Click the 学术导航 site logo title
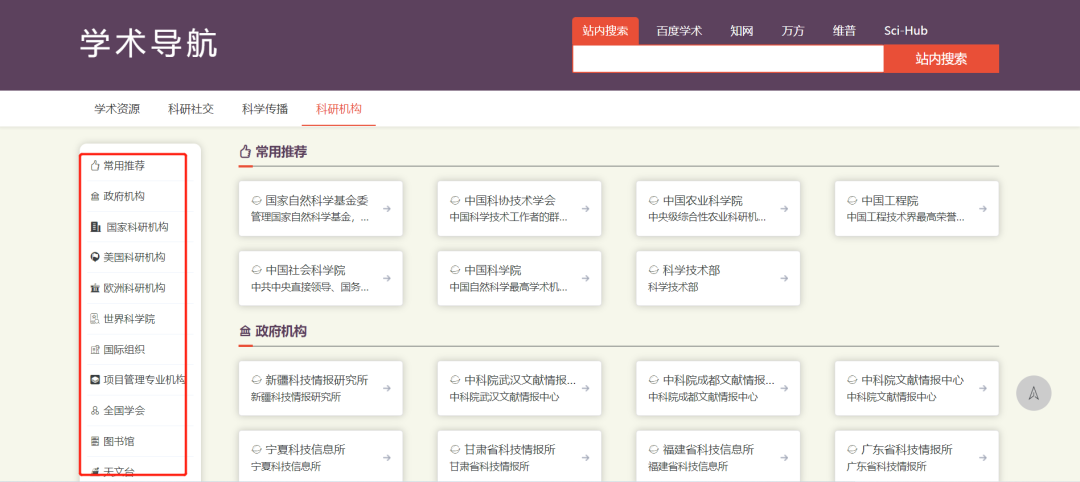Screen dimensions: 1080x482 pyautogui.click(x=149, y=44)
